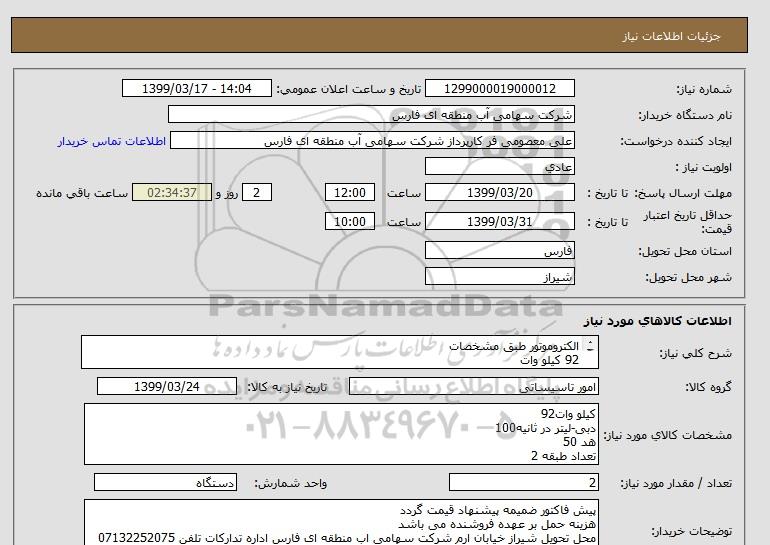Click goods need date 1399/03/24
The width and height of the screenshot is (770, 545).
[x=167, y=386]
